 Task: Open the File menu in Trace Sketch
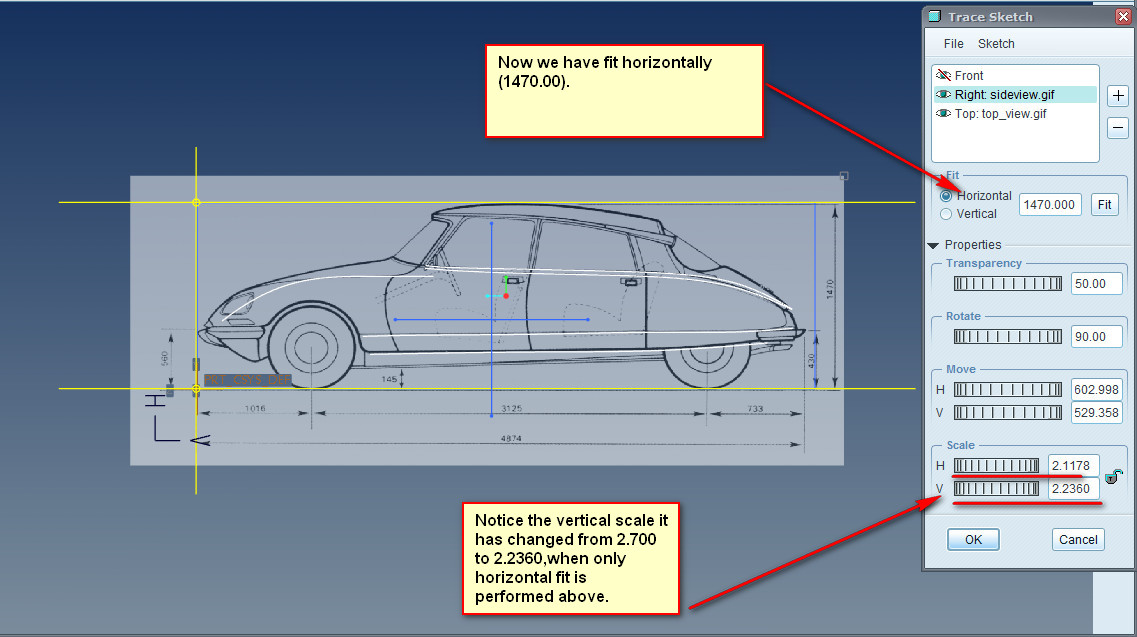pyautogui.click(x=953, y=44)
